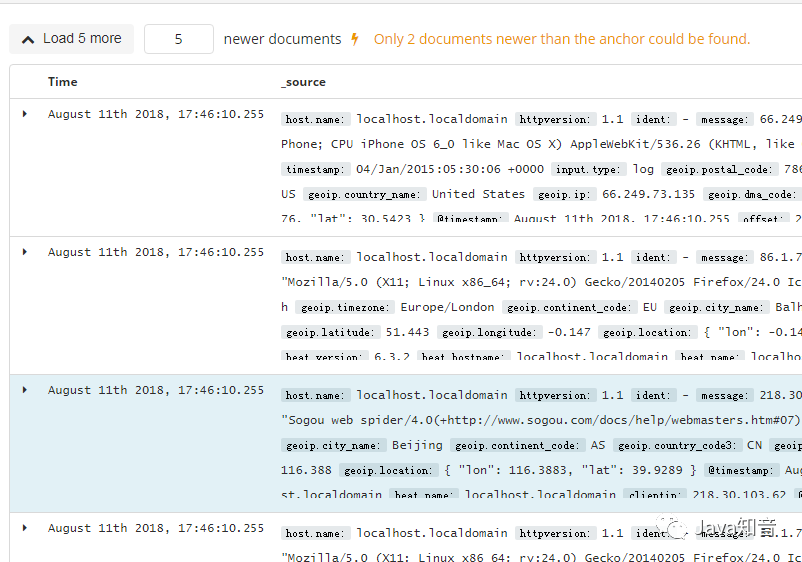Click geoip.dma_code field label

coord(752,195)
